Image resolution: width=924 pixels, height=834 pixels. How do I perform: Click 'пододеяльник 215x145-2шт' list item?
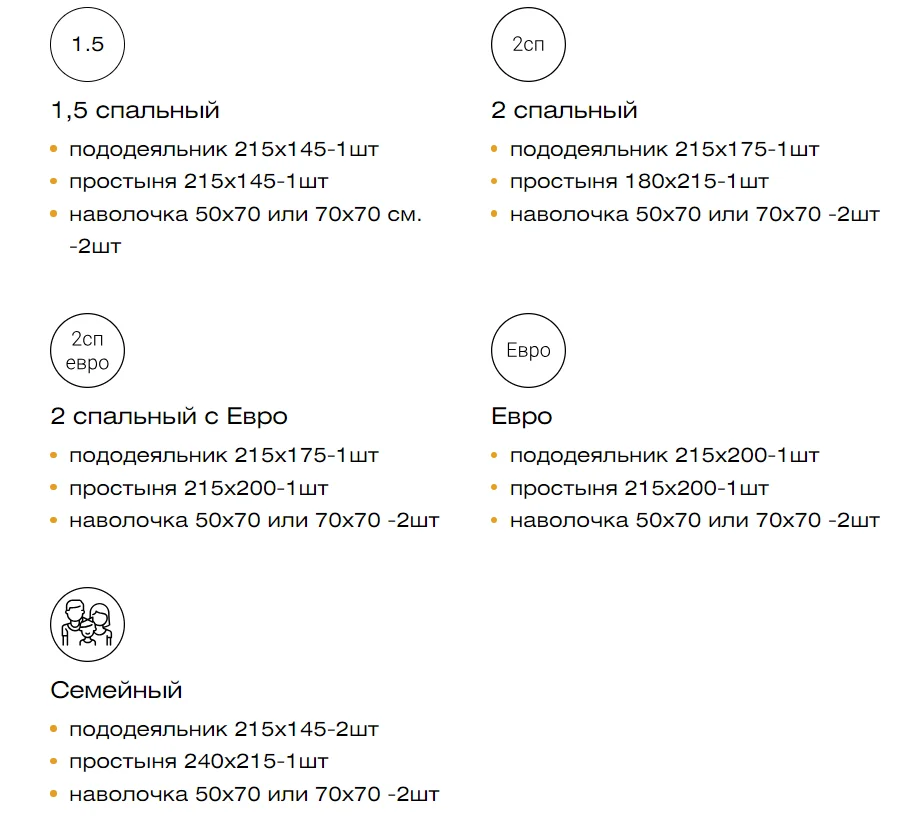(223, 729)
